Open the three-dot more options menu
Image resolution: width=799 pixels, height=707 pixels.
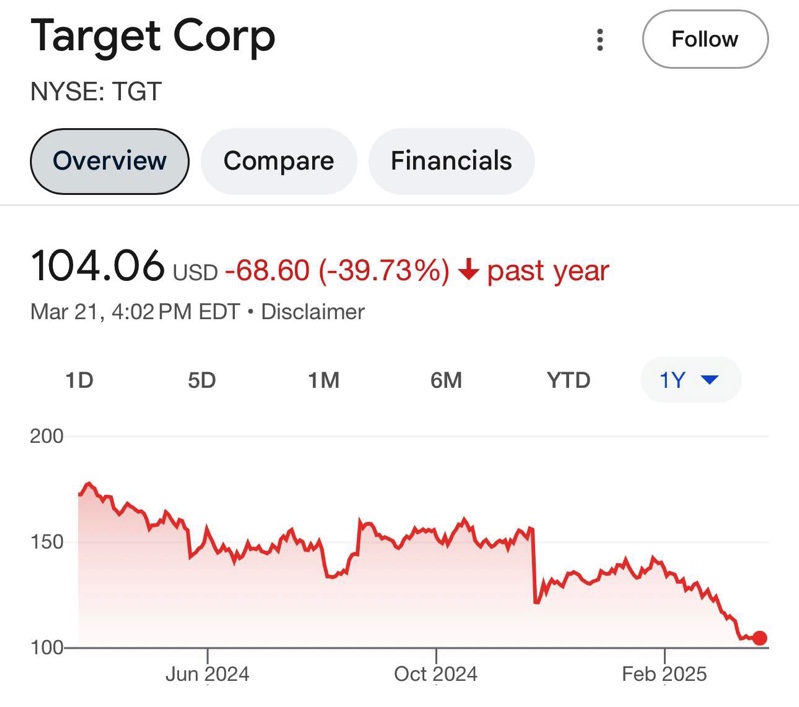(x=600, y=40)
